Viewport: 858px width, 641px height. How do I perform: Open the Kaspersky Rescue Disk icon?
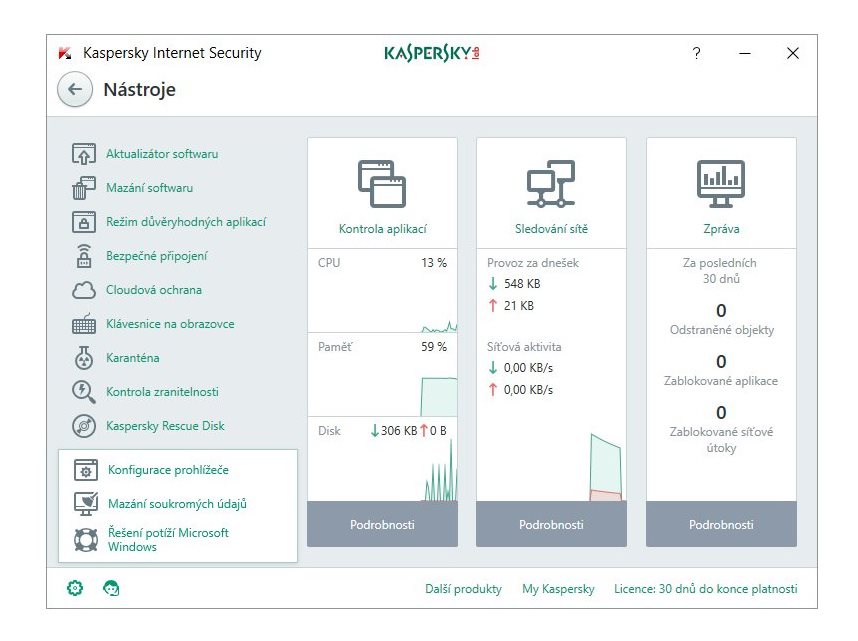84,426
